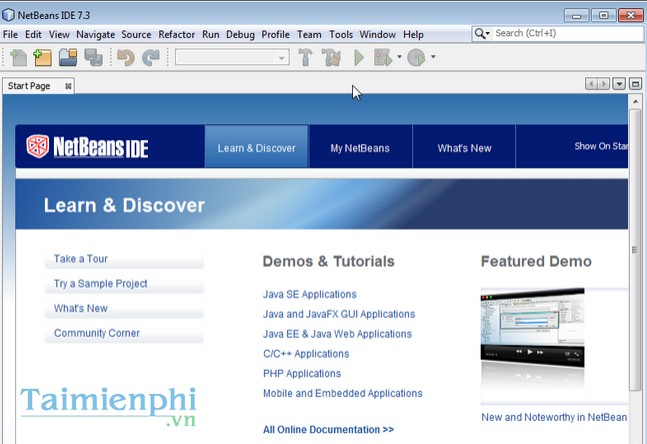
Task: Open the Edit menu
Action: (33, 35)
